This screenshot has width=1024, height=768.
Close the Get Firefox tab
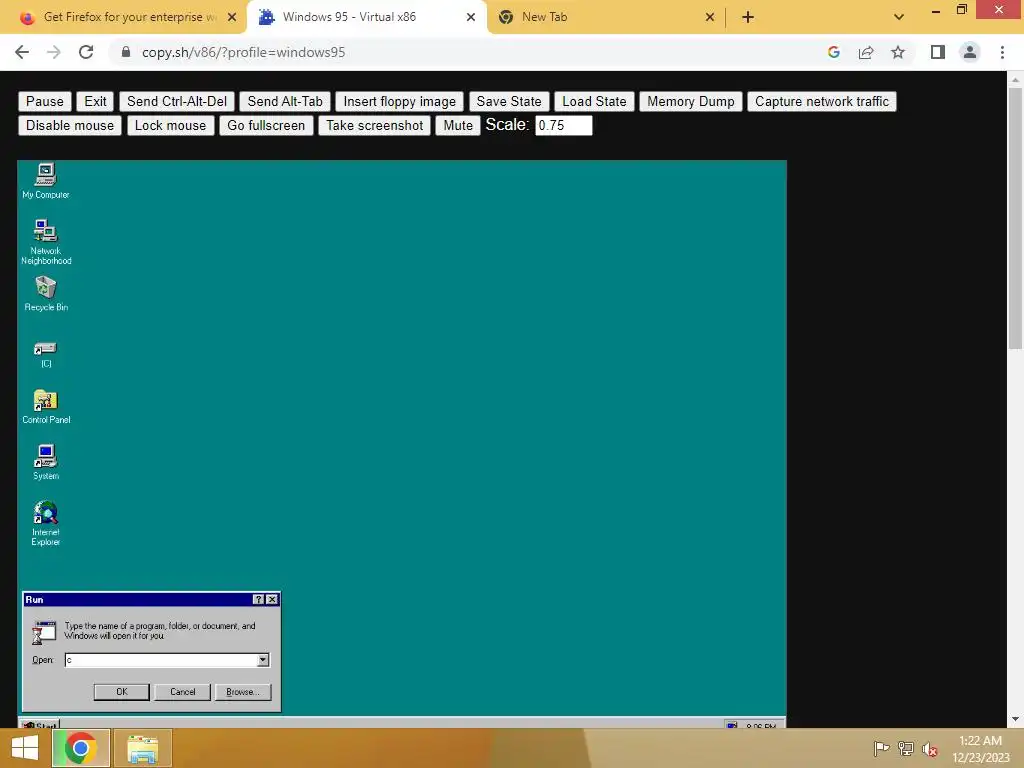(x=232, y=17)
